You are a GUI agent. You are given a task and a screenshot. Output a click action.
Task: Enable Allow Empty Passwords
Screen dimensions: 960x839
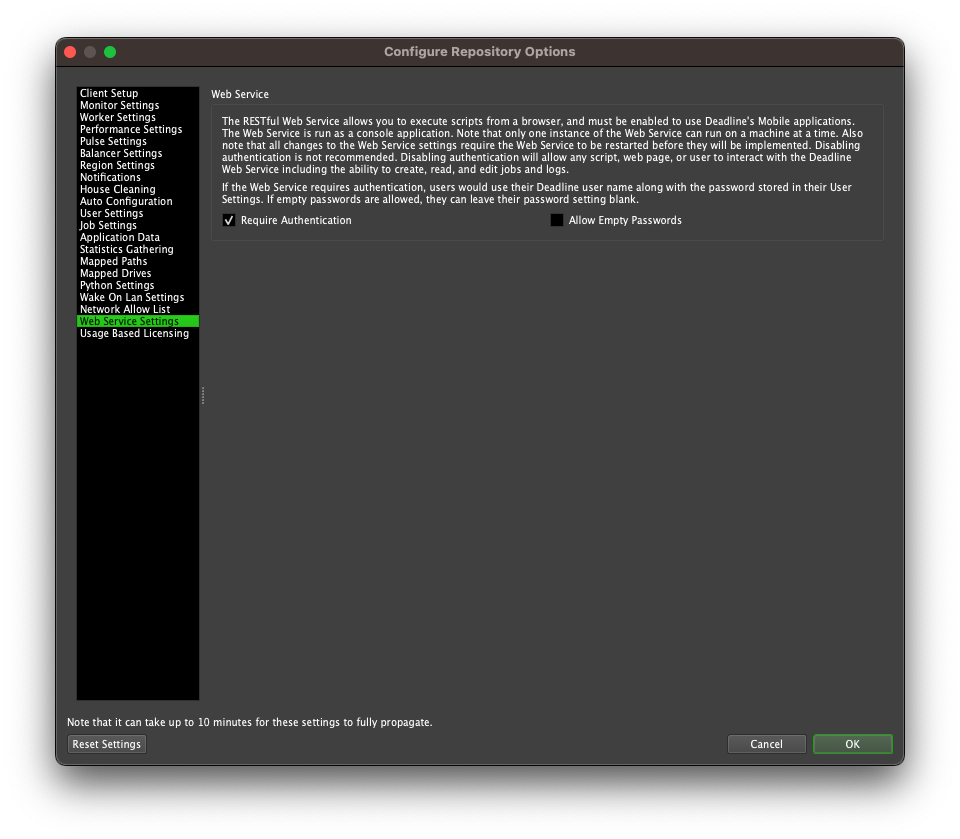click(557, 220)
